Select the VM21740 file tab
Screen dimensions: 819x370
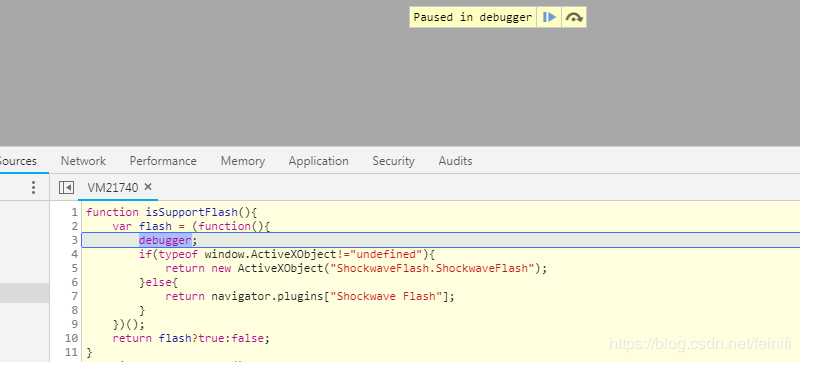click(x=113, y=187)
